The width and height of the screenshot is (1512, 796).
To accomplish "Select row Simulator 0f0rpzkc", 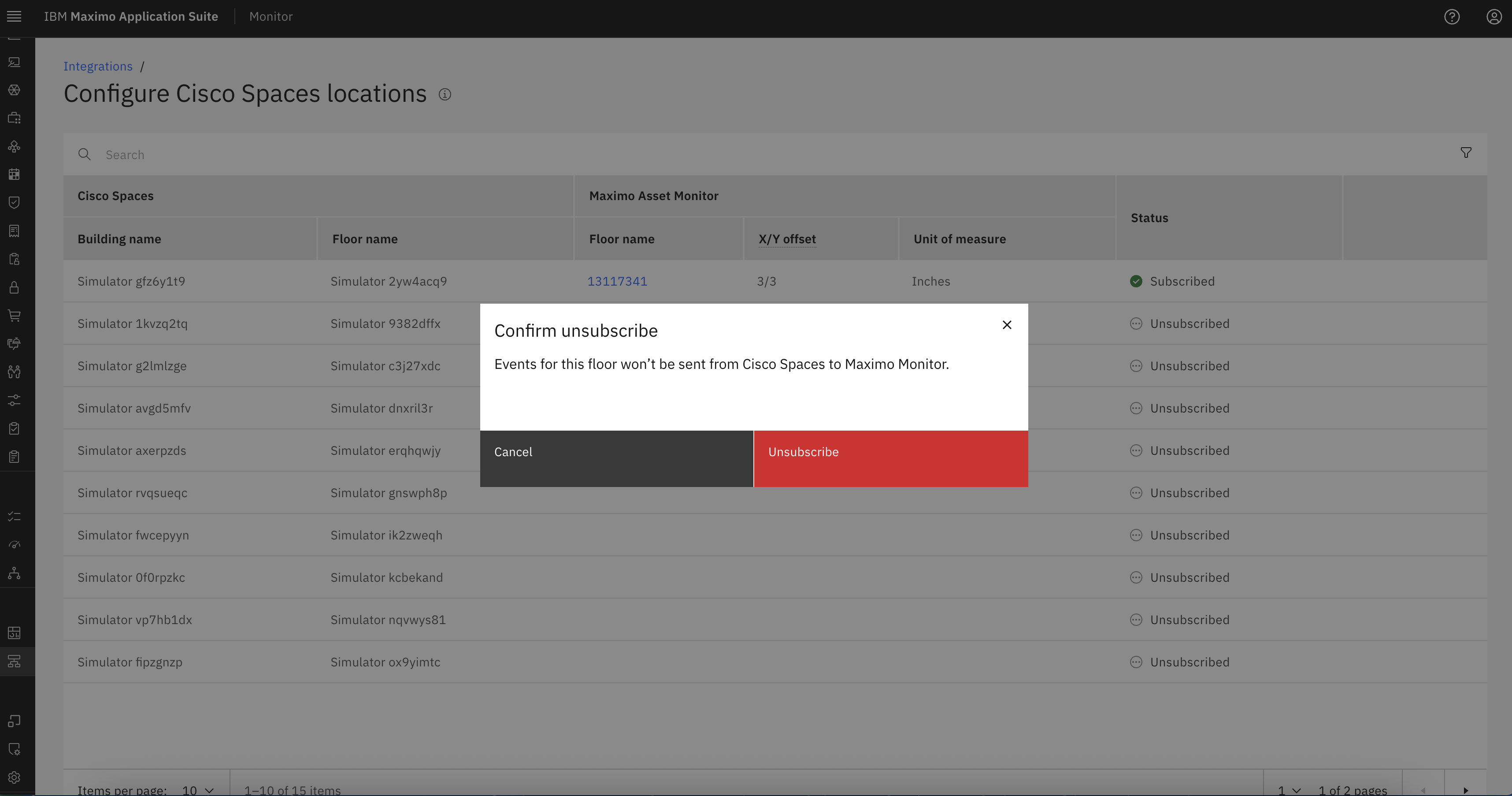I will pyautogui.click(x=775, y=577).
